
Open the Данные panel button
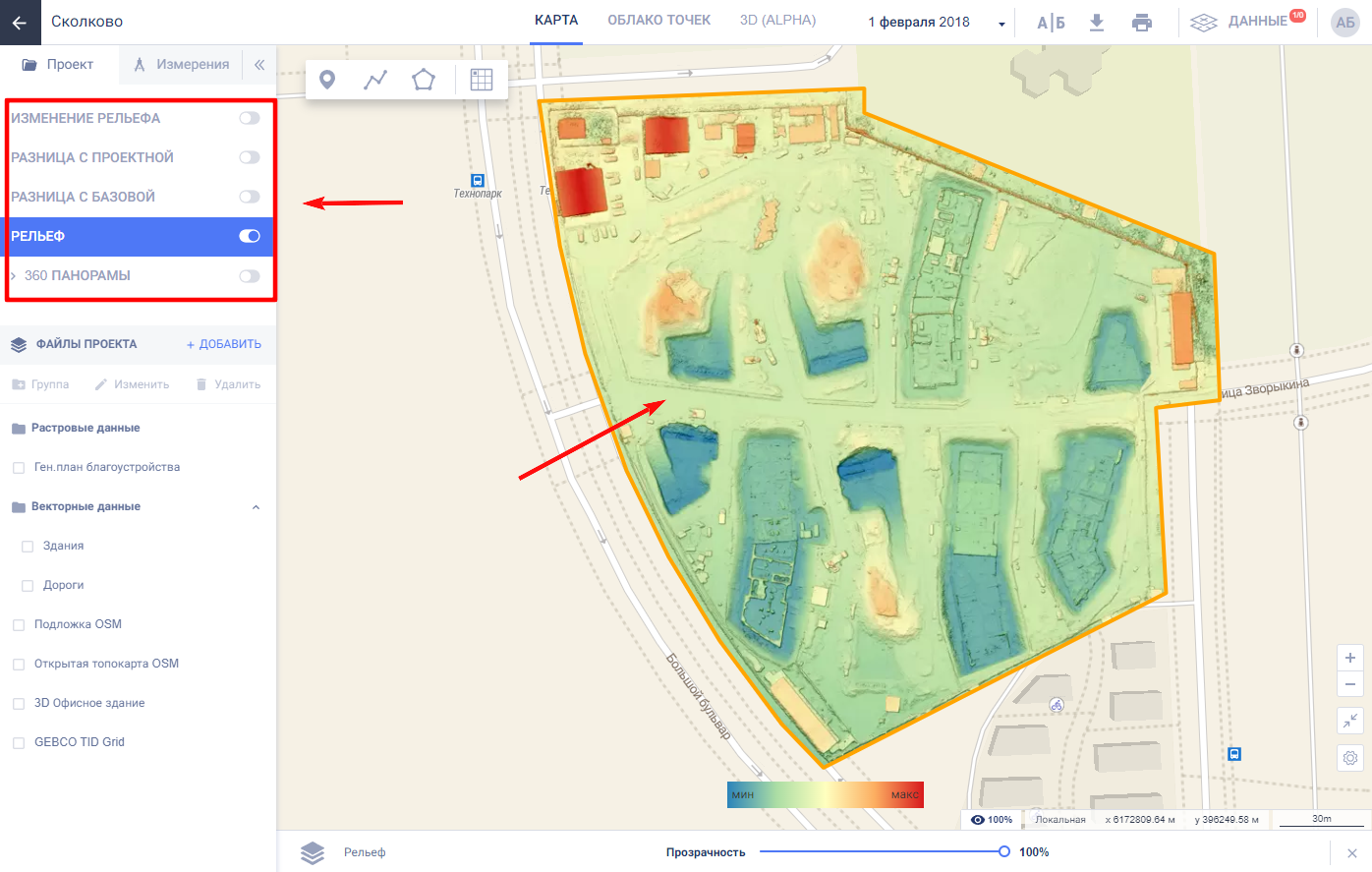pyautogui.click(x=1247, y=22)
